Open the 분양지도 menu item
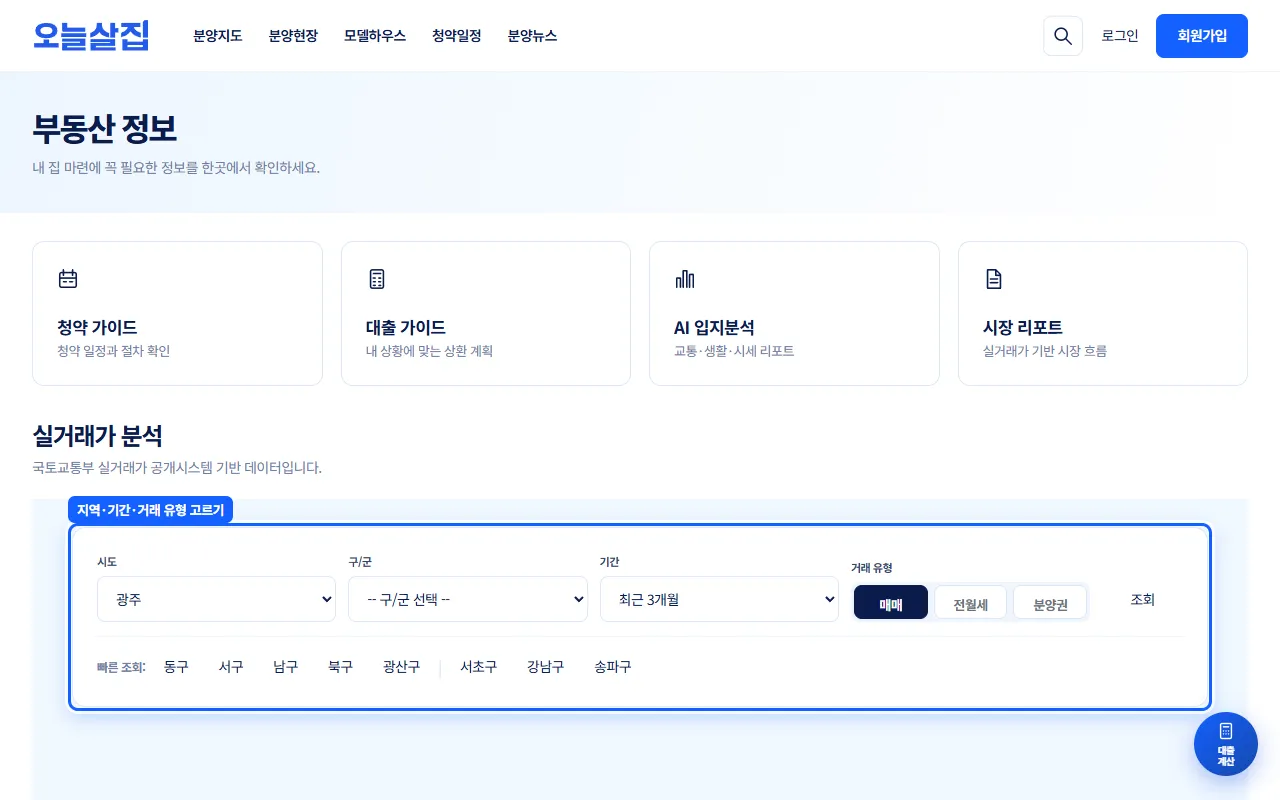The height and width of the screenshot is (800, 1280). (218, 36)
